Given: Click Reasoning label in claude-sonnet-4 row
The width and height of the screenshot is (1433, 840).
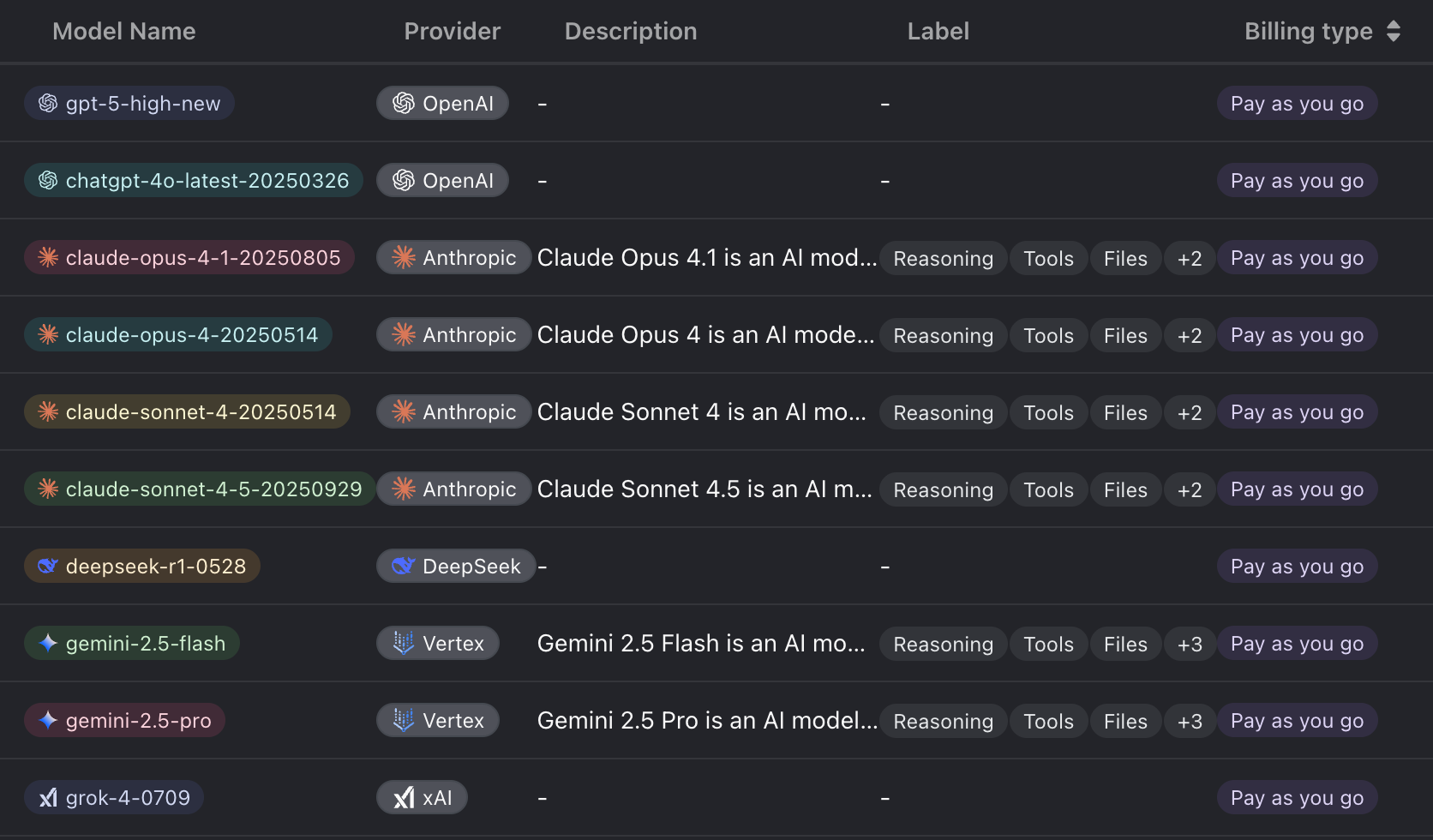Looking at the screenshot, I should point(943,413).
